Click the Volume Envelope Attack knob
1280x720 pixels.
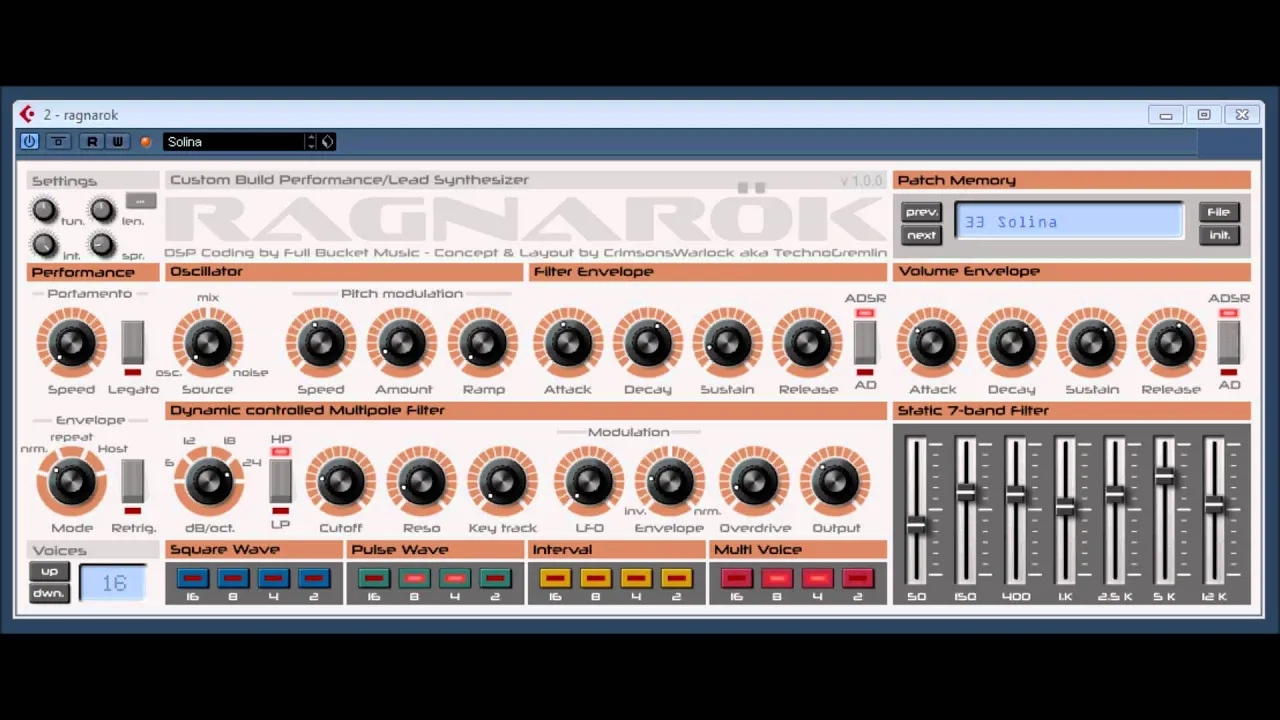(x=932, y=343)
